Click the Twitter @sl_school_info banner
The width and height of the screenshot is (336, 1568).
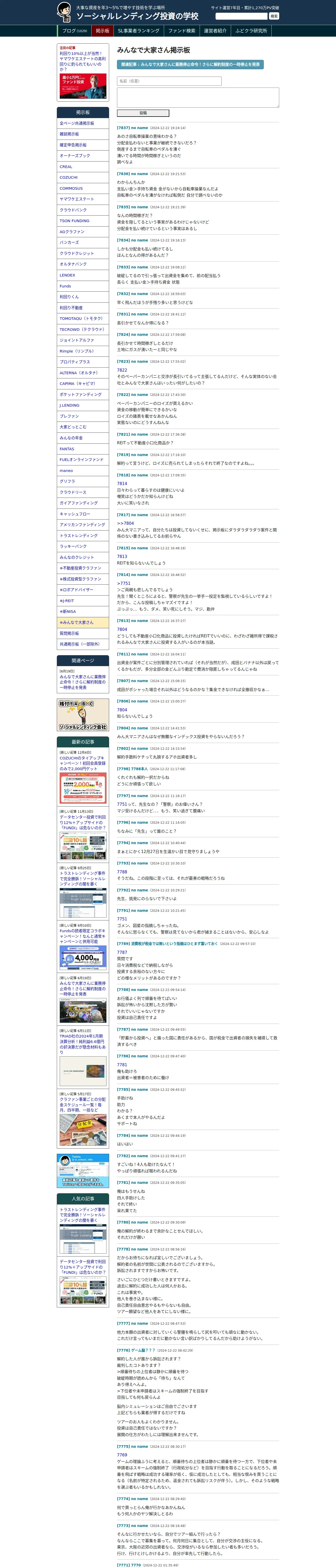click(x=83, y=1171)
